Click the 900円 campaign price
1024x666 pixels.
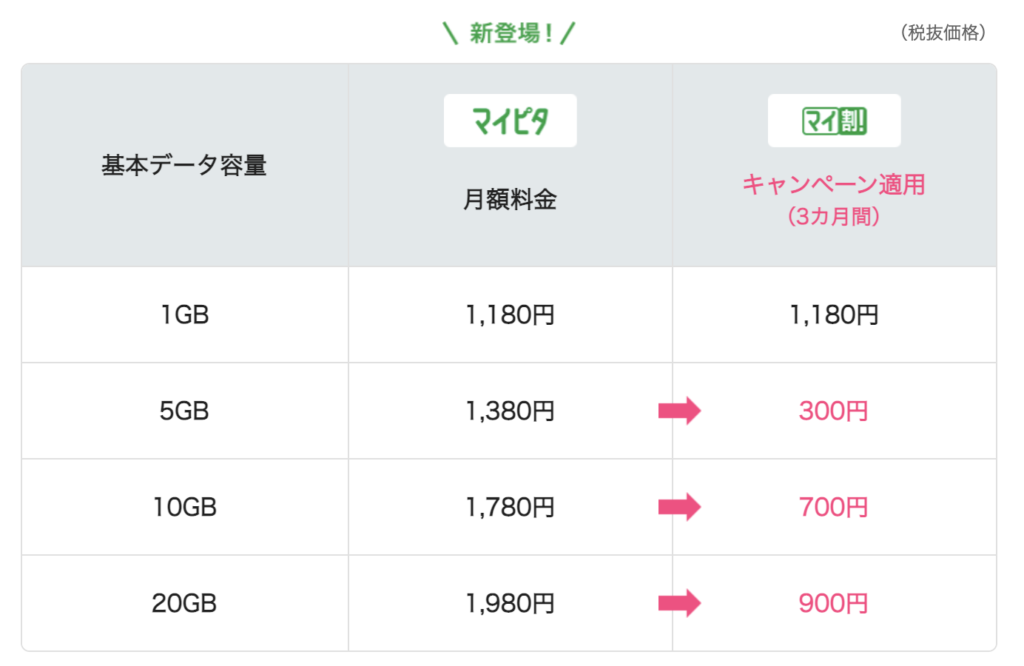point(833,603)
